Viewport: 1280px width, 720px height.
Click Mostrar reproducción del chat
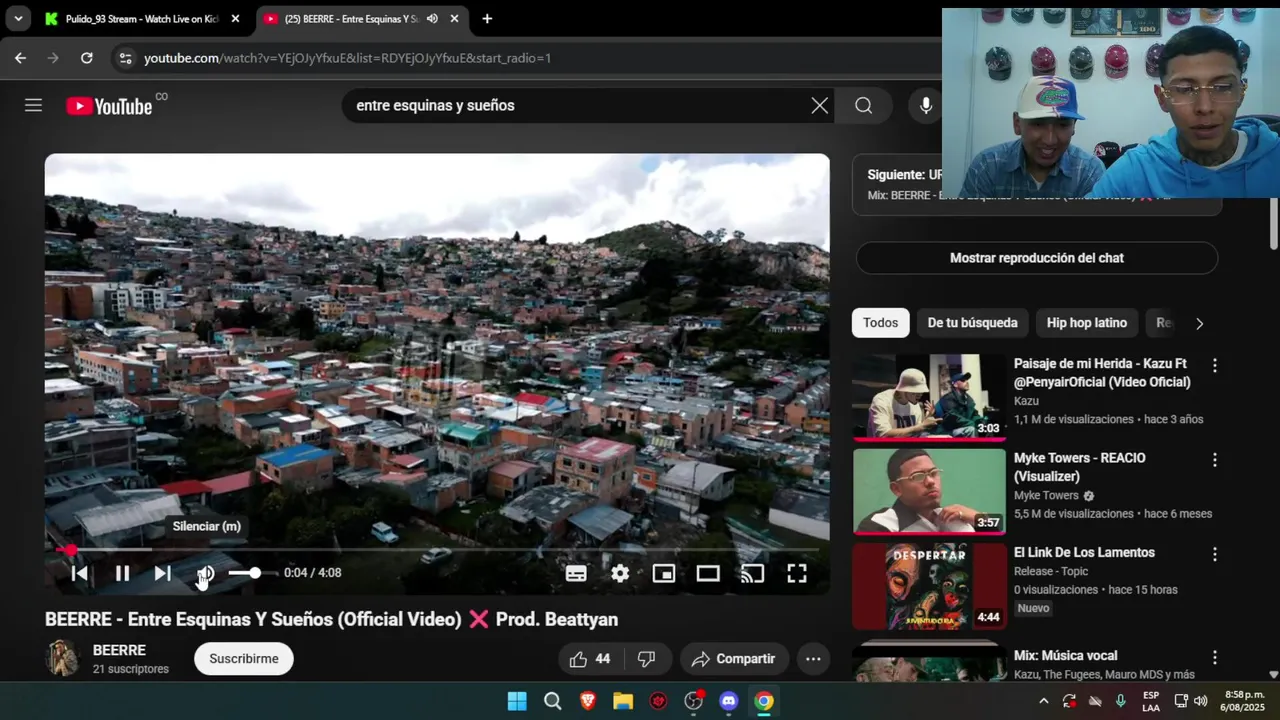pyautogui.click(x=1037, y=258)
